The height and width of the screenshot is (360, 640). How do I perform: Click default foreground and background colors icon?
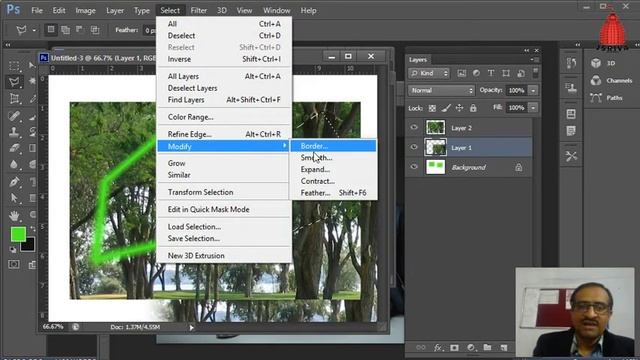click(13, 249)
